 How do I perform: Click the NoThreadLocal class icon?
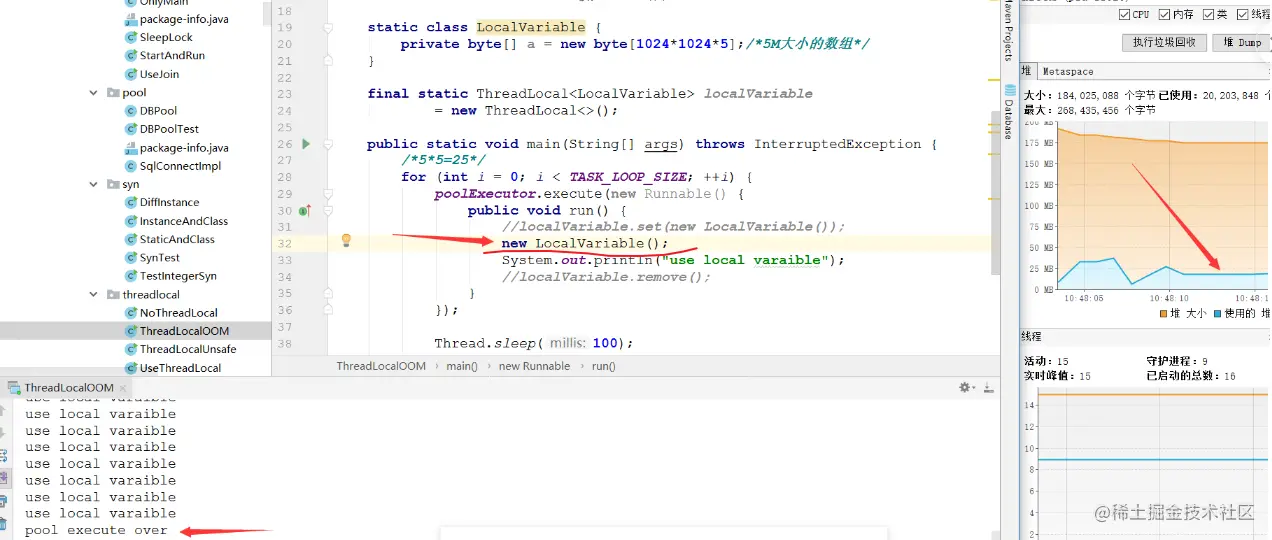(x=131, y=313)
